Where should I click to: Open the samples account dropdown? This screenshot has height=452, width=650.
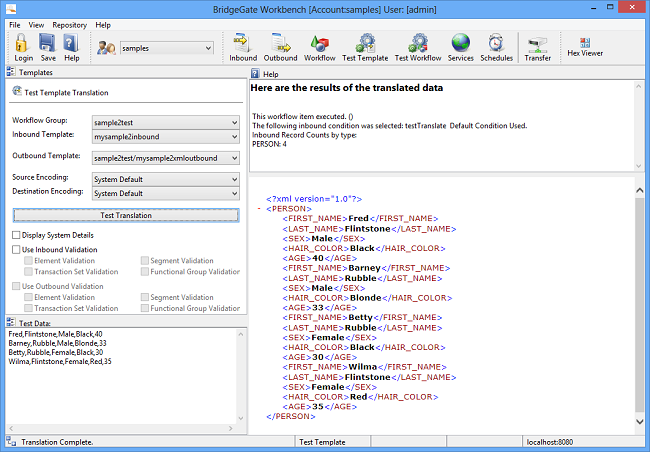(x=208, y=48)
